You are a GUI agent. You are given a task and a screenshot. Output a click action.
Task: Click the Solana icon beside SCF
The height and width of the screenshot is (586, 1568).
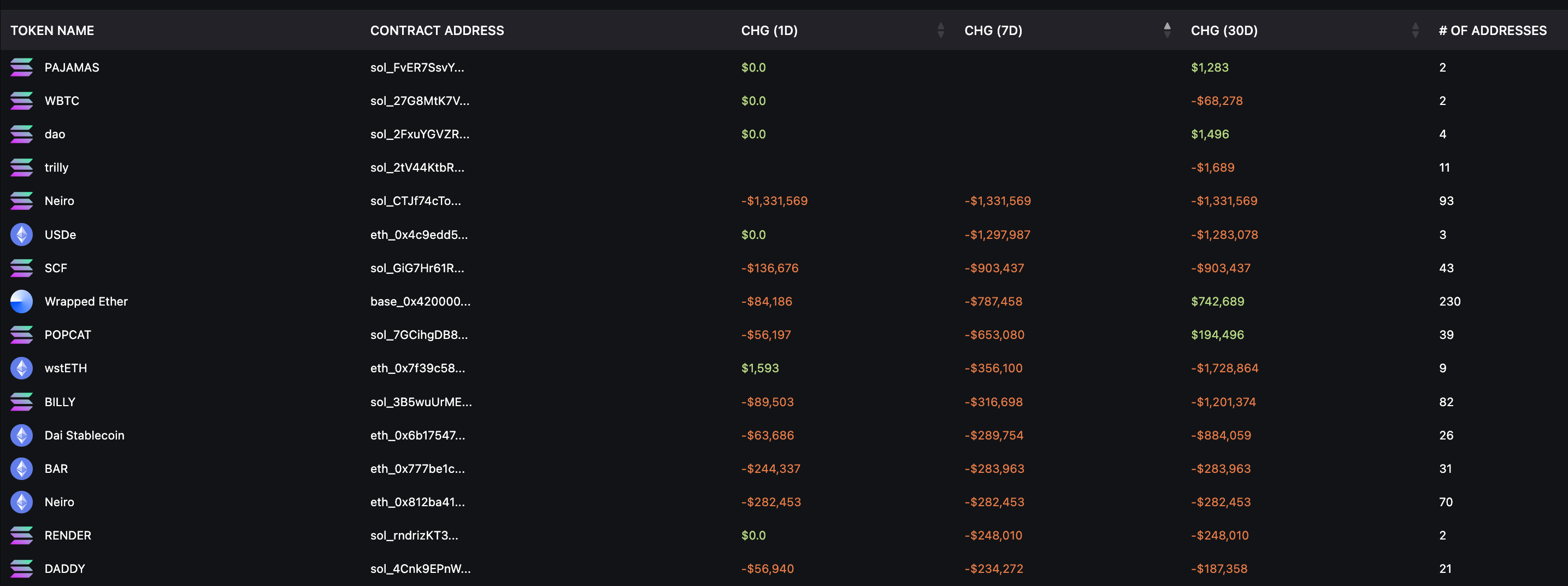21,268
